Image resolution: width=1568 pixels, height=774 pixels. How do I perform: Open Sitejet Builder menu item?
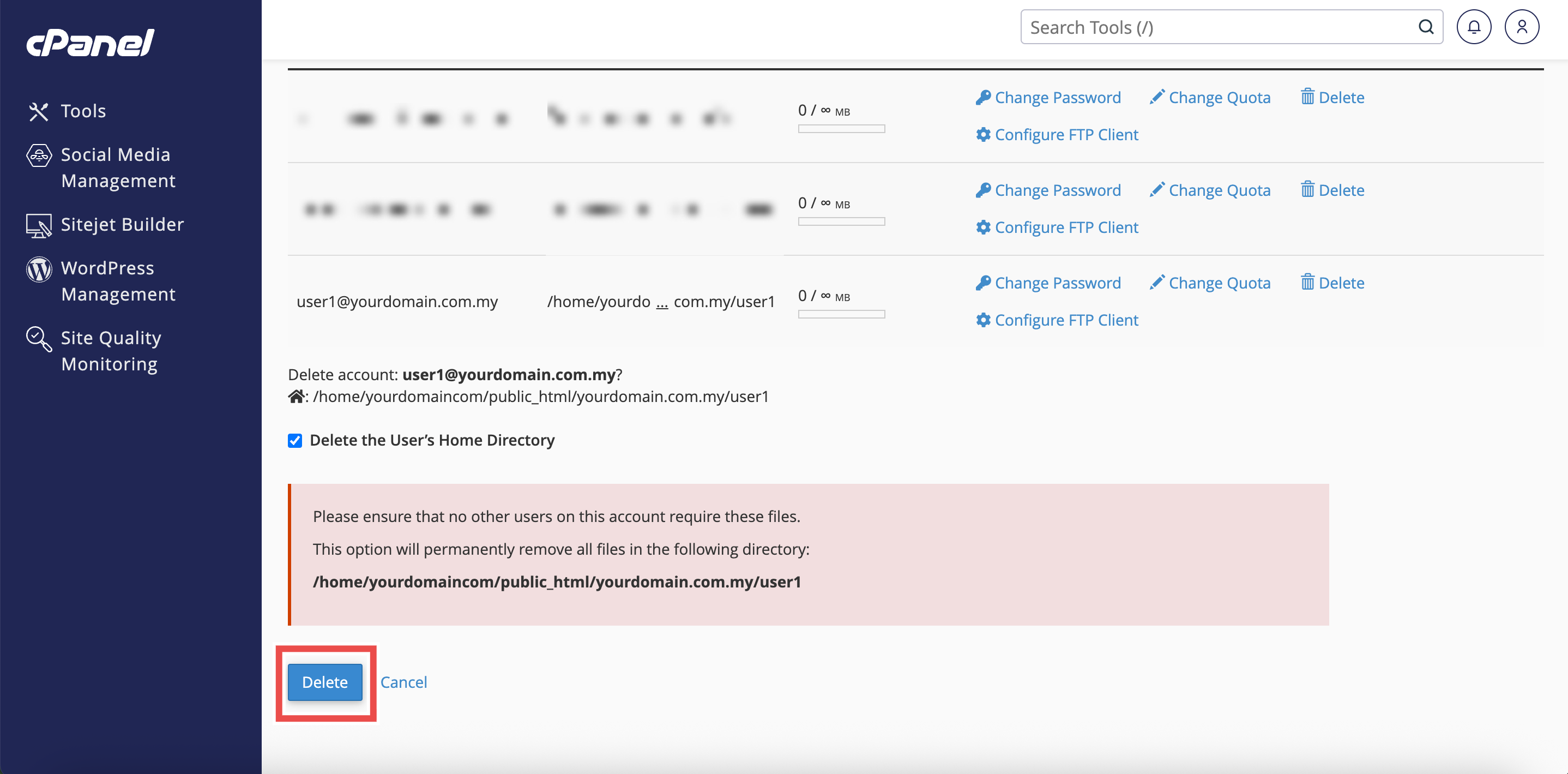[122, 225]
